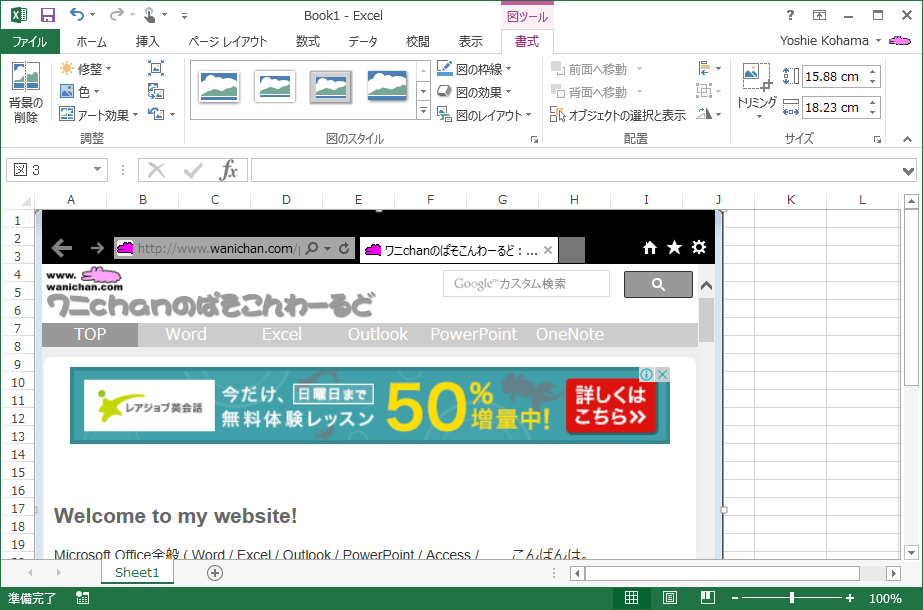The width and height of the screenshot is (923, 610).
Task: Increase picture height with spinner up arrow
Action: 873,72
